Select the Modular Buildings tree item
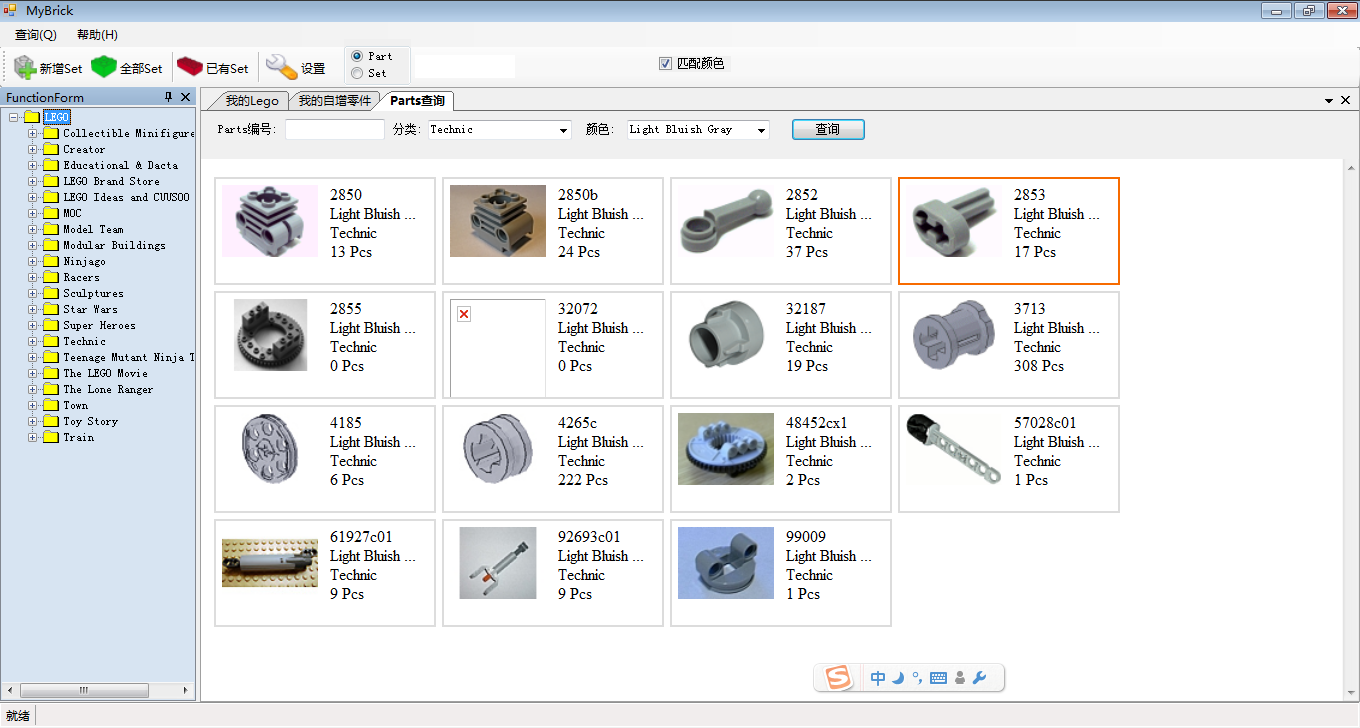Screen dimensions: 1360x728 tap(115, 245)
